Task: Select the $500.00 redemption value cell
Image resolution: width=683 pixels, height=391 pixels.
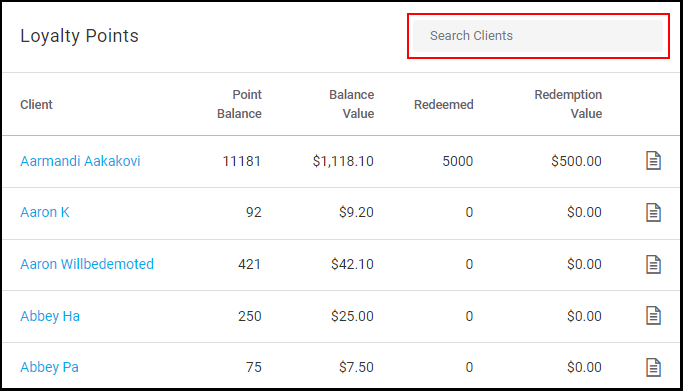Action: coord(576,161)
